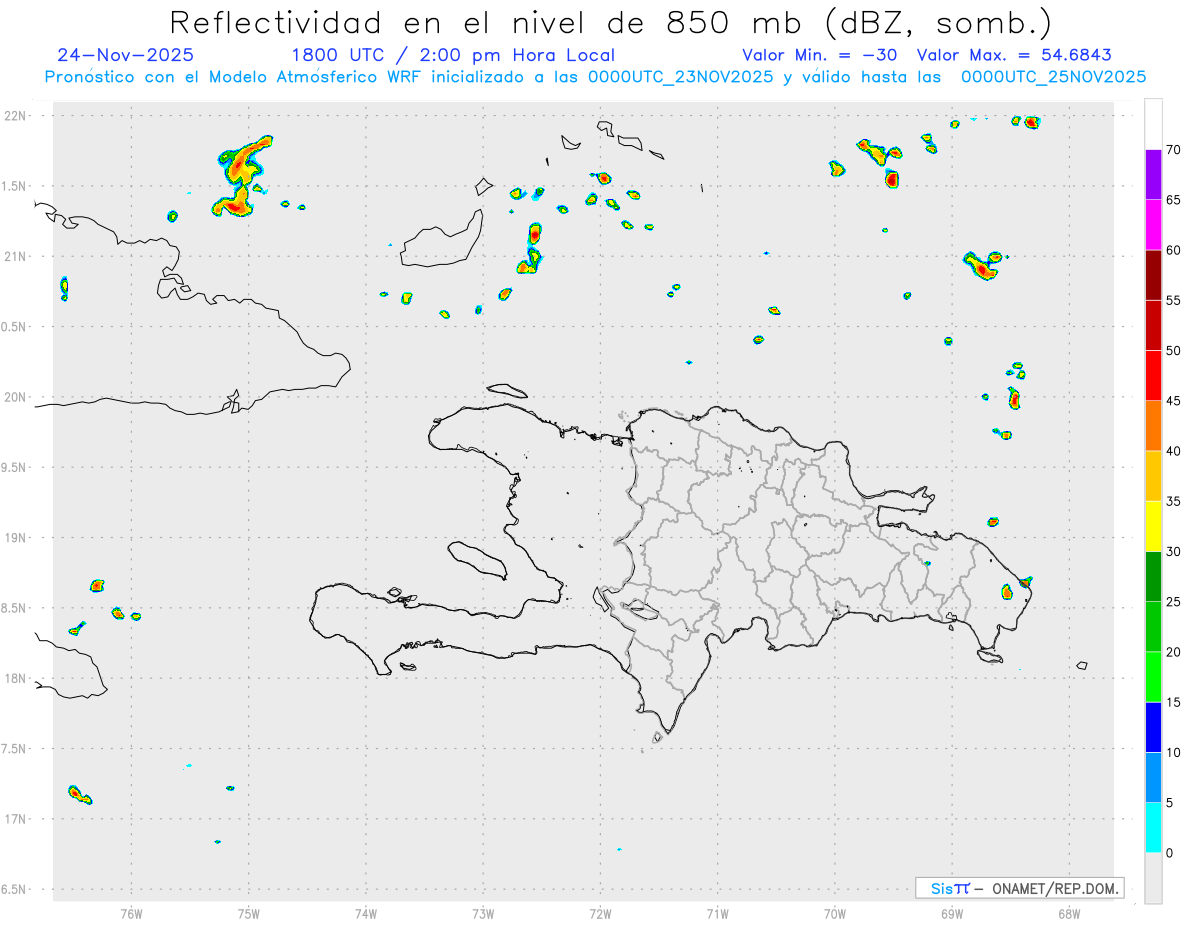
Task: Click the '20N' latitude label
Action: click(x=16, y=397)
